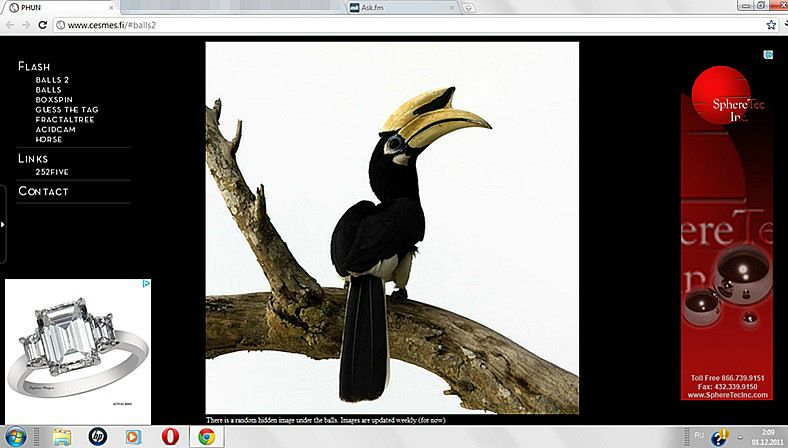
Task: Open the media player taskbar icon
Action: pyautogui.click(x=133, y=437)
